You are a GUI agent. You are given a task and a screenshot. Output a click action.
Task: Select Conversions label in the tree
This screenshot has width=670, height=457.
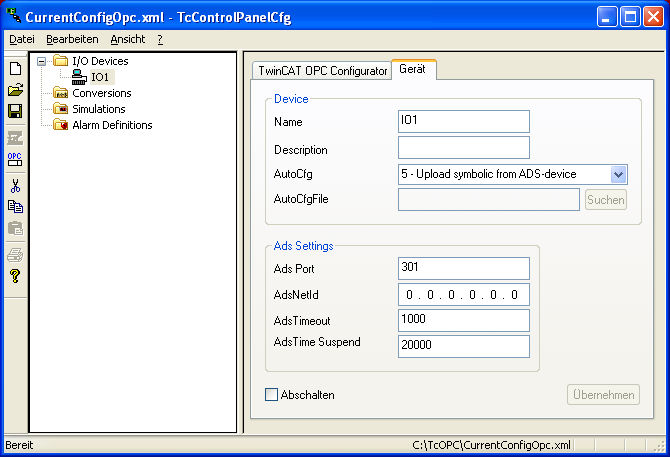[102, 93]
